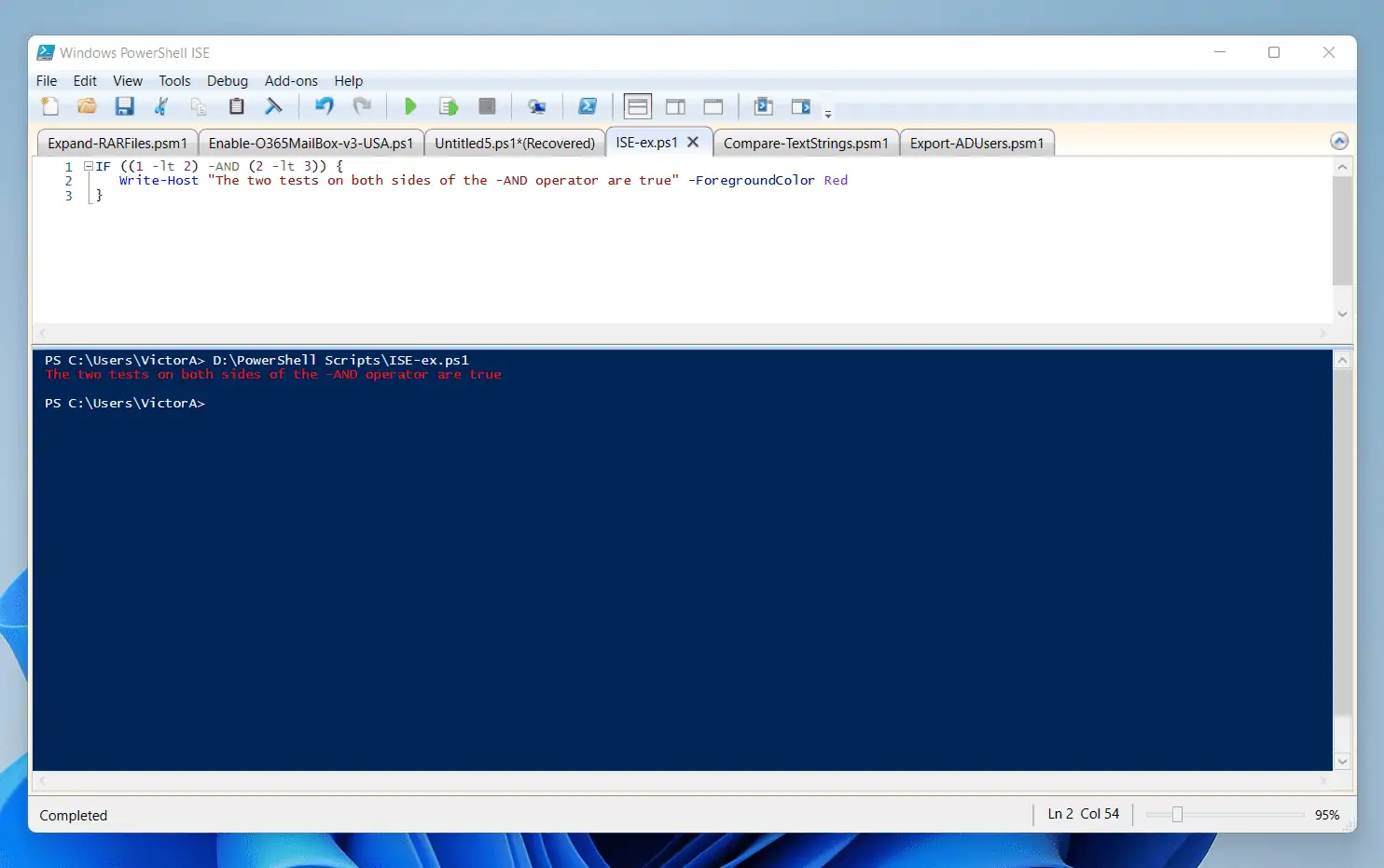Open the Help menu
The image size is (1384, 868).
[349, 81]
